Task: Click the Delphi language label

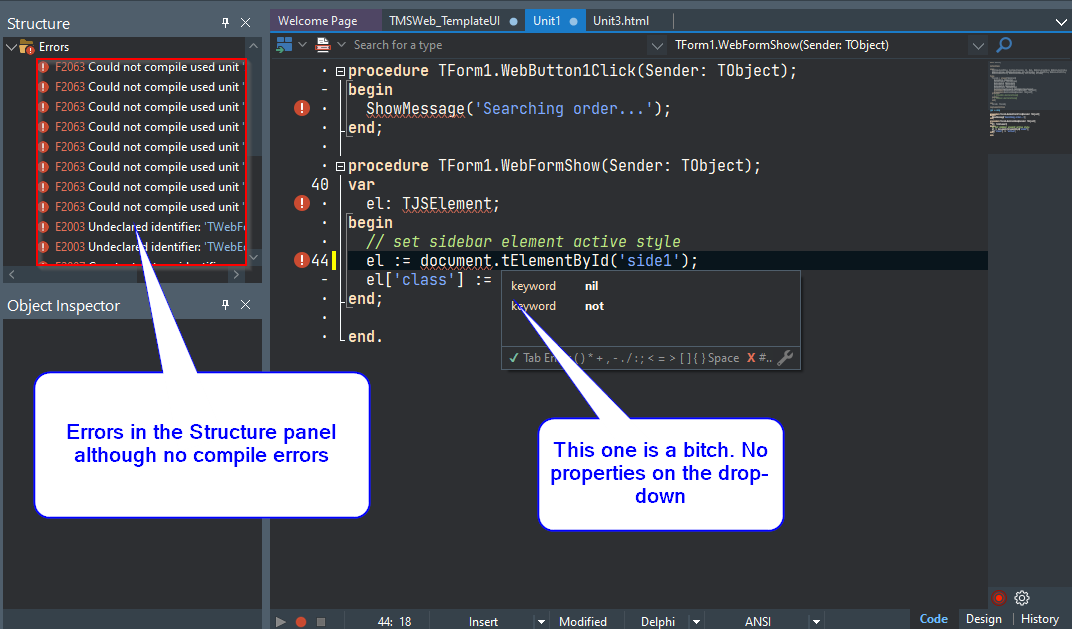Action: (x=658, y=621)
